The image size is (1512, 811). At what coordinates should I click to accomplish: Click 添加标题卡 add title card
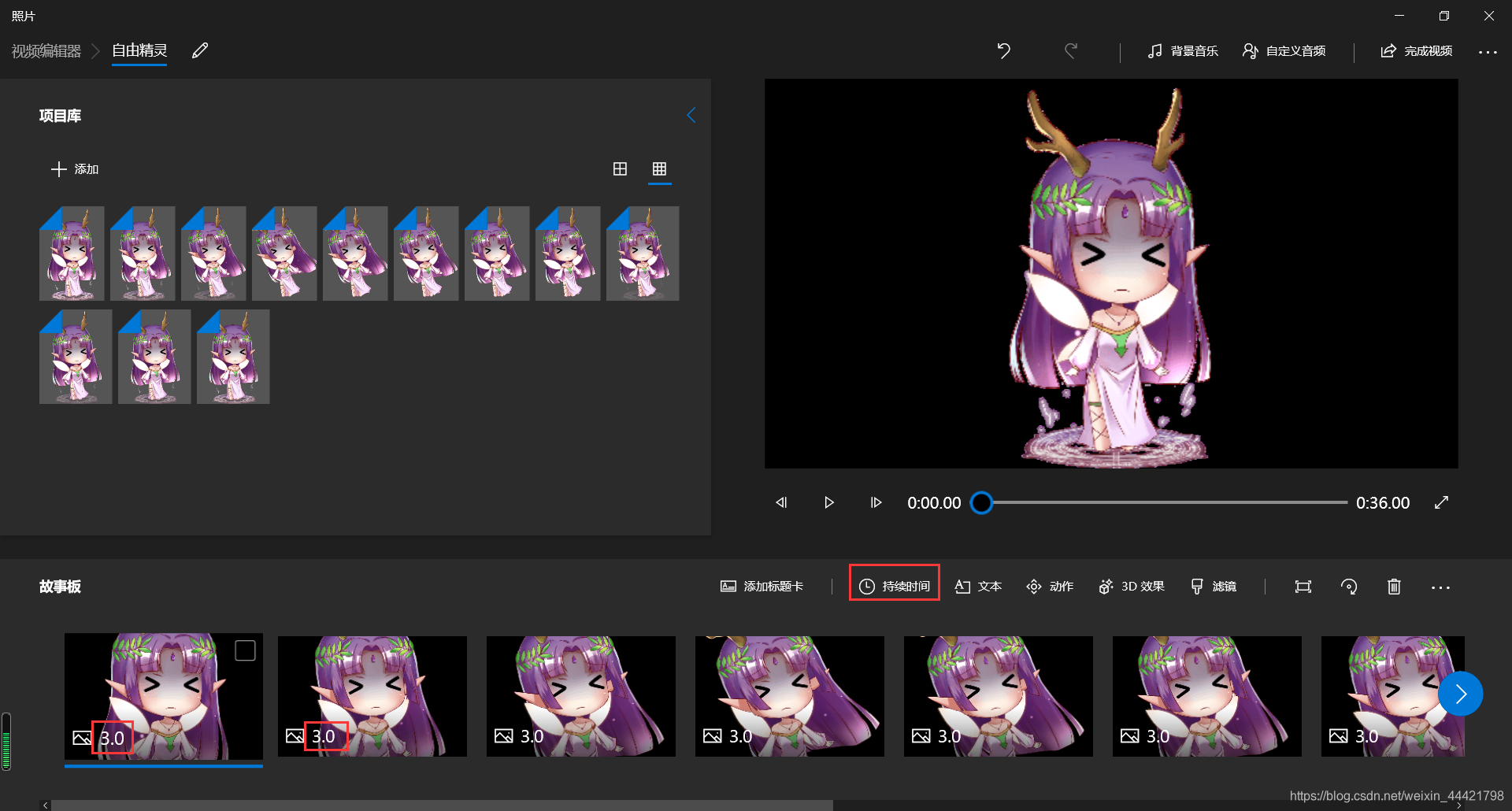click(x=762, y=587)
